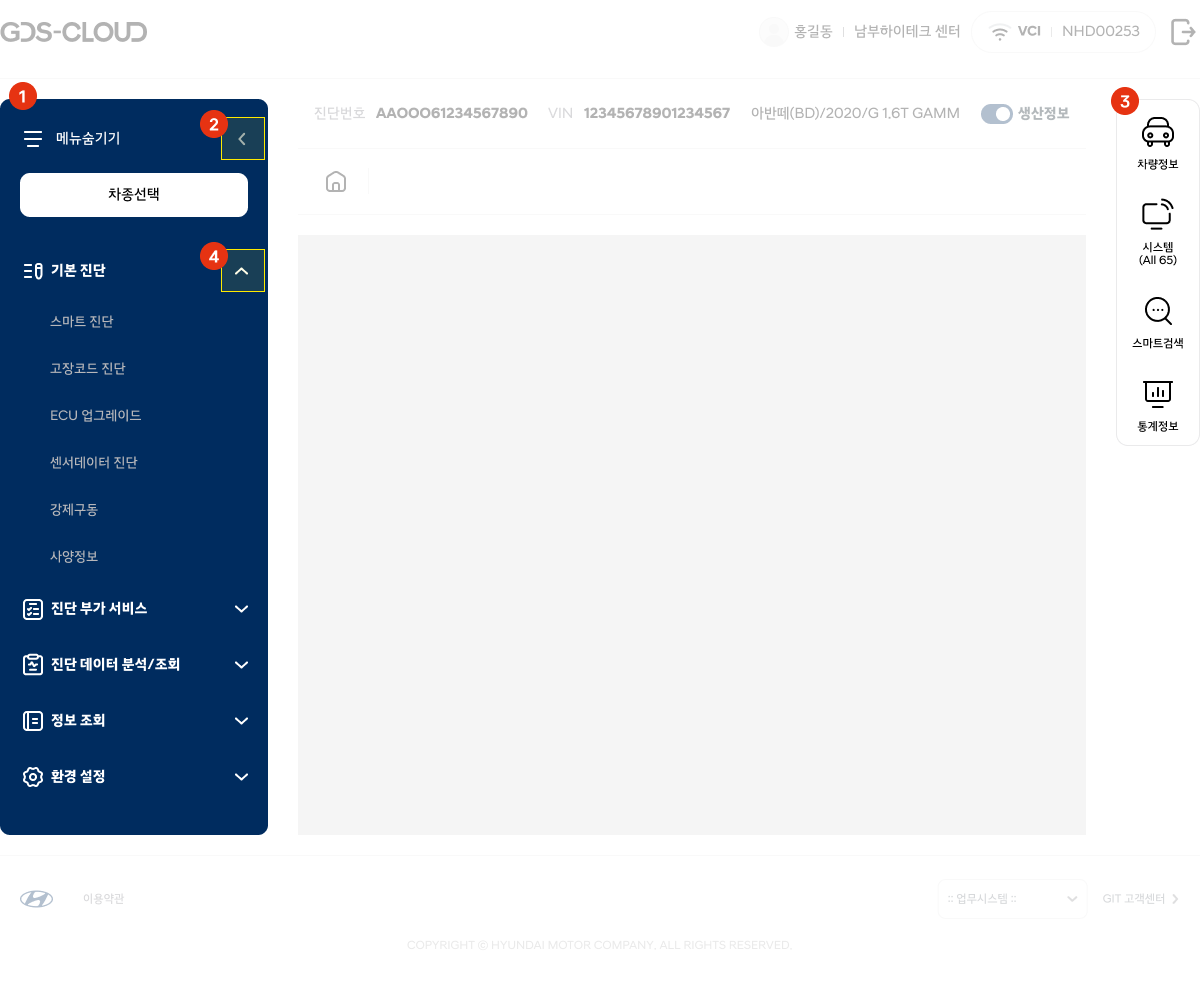Click the VIN value 12345678901234567
The height and width of the screenshot is (992, 1200).
[x=657, y=114]
